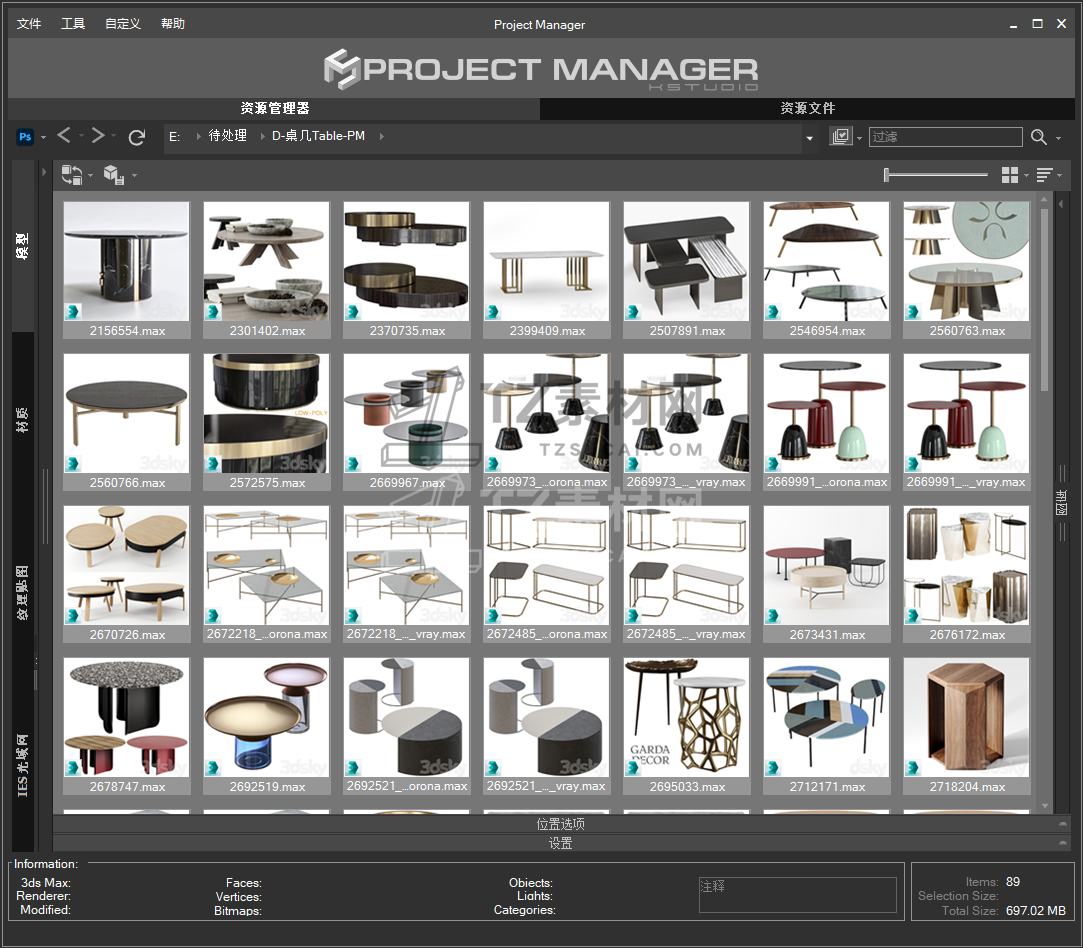
Task: Click the search magnifier icon
Action: pos(1039,137)
